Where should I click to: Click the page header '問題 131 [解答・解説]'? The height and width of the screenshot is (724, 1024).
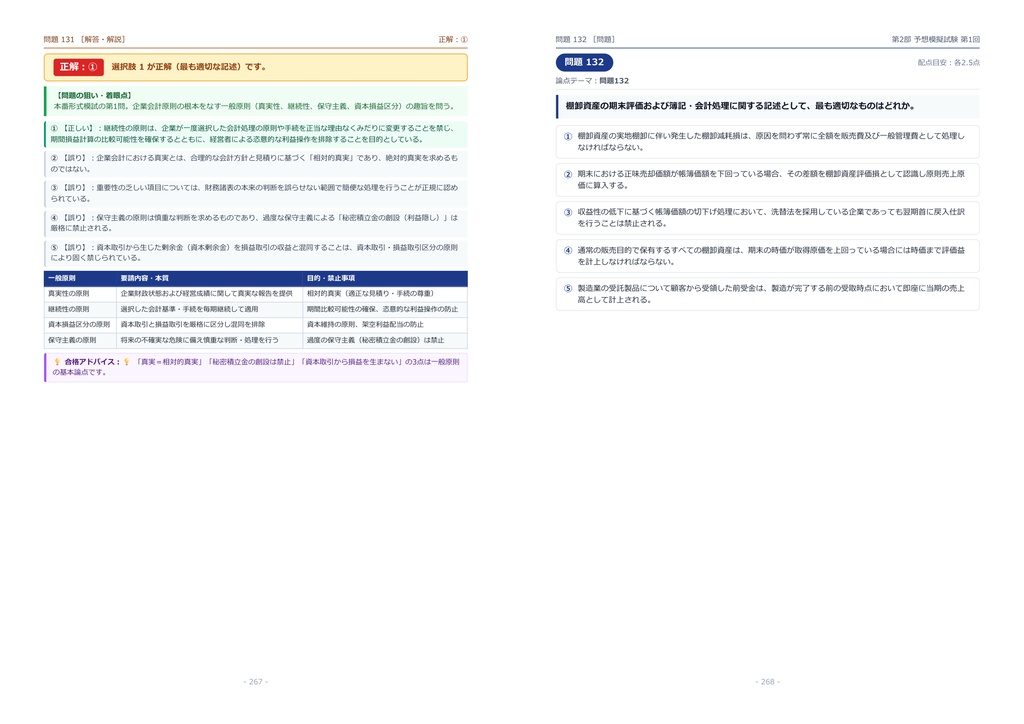coord(84,39)
